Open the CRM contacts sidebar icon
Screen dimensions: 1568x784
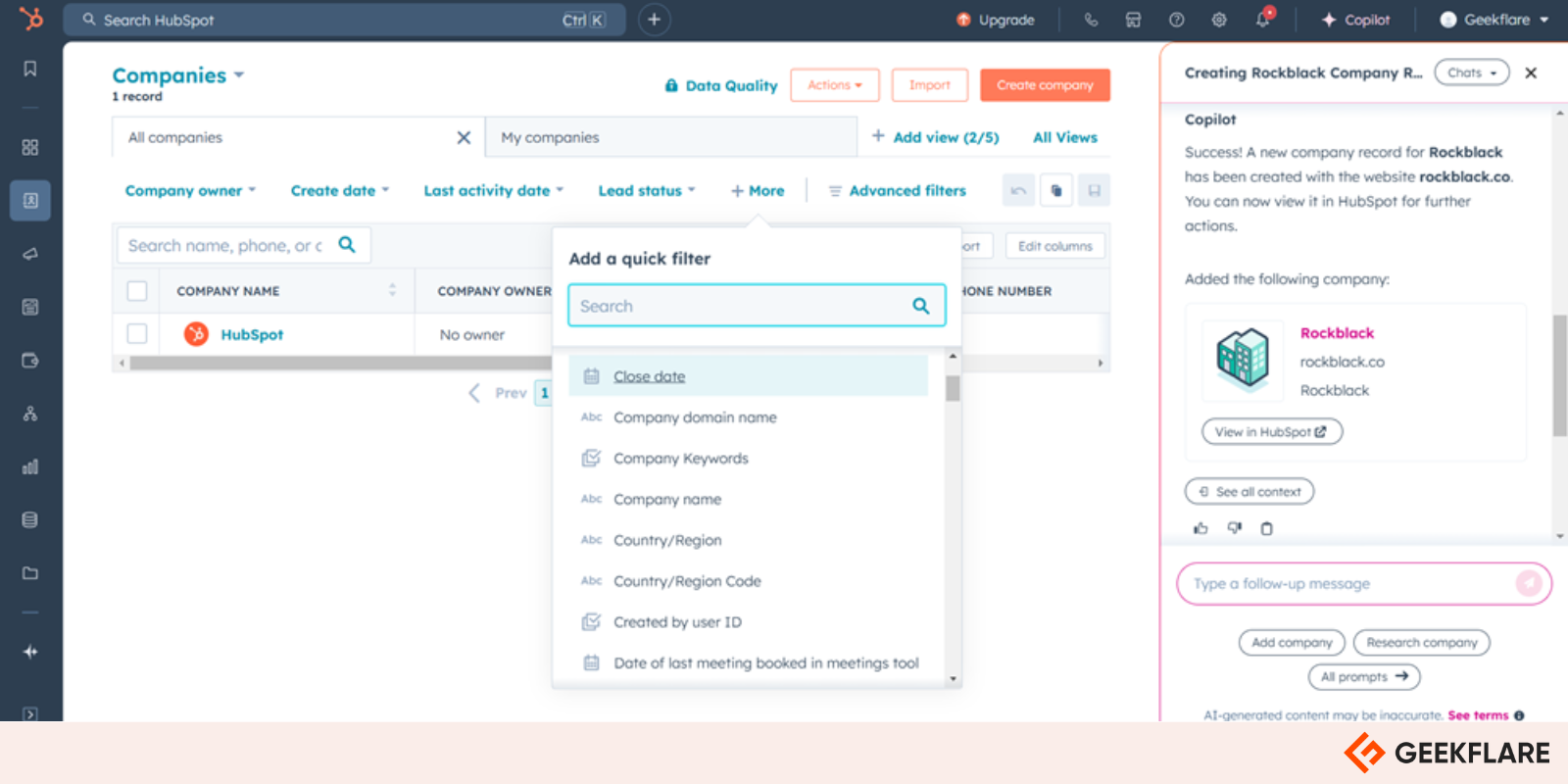coord(30,200)
